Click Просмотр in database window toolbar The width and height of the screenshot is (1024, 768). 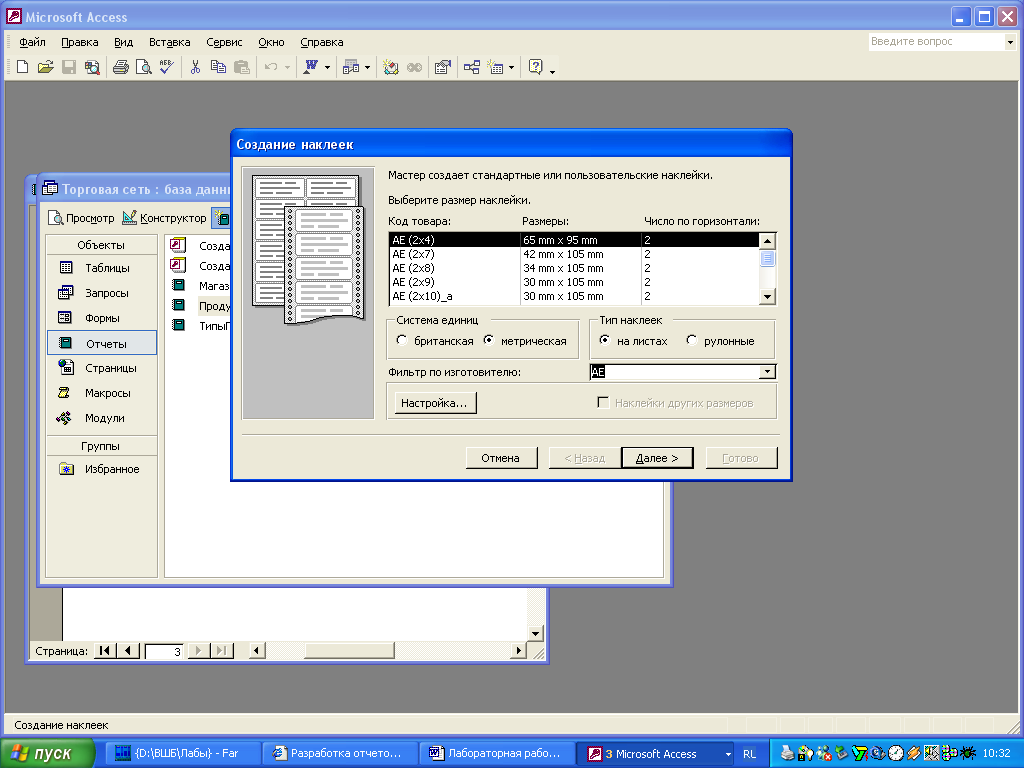click(x=81, y=218)
